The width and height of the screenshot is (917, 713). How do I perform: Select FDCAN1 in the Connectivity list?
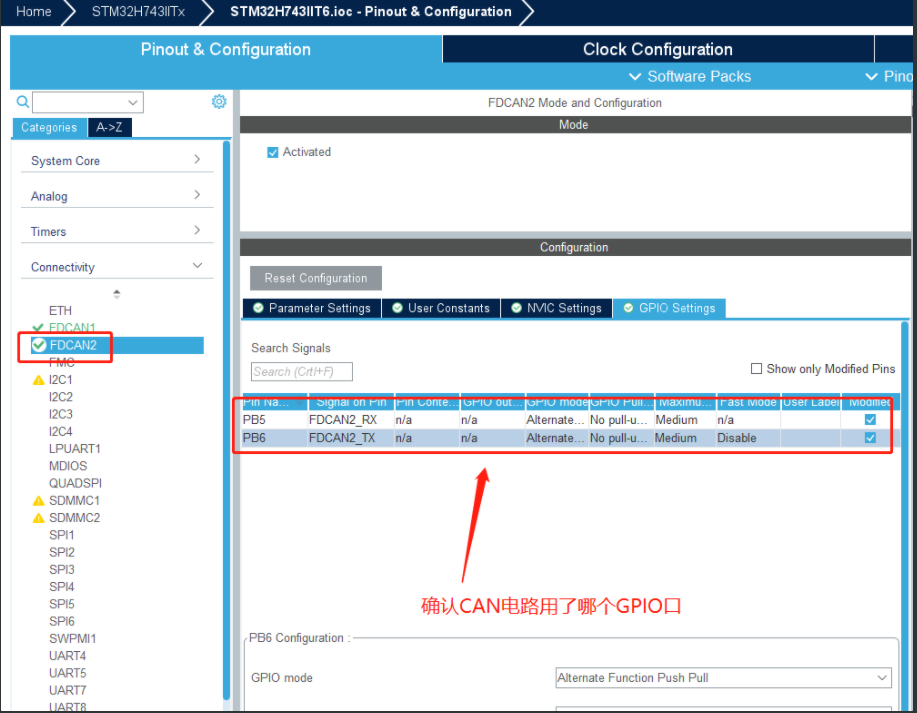(x=72, y=328)
